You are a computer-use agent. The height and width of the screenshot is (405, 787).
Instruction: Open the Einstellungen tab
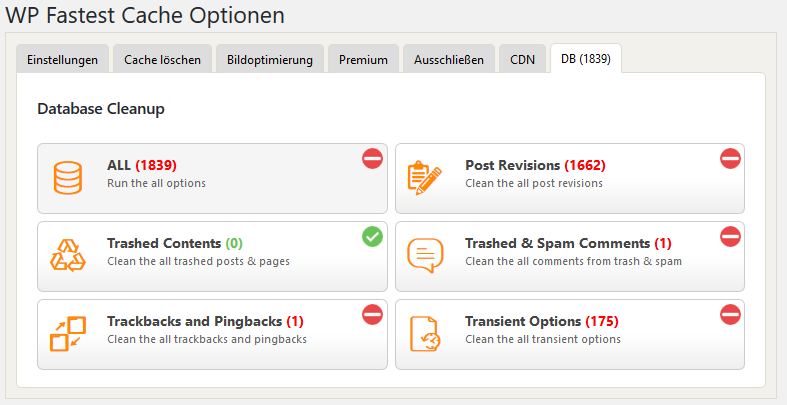62,59
